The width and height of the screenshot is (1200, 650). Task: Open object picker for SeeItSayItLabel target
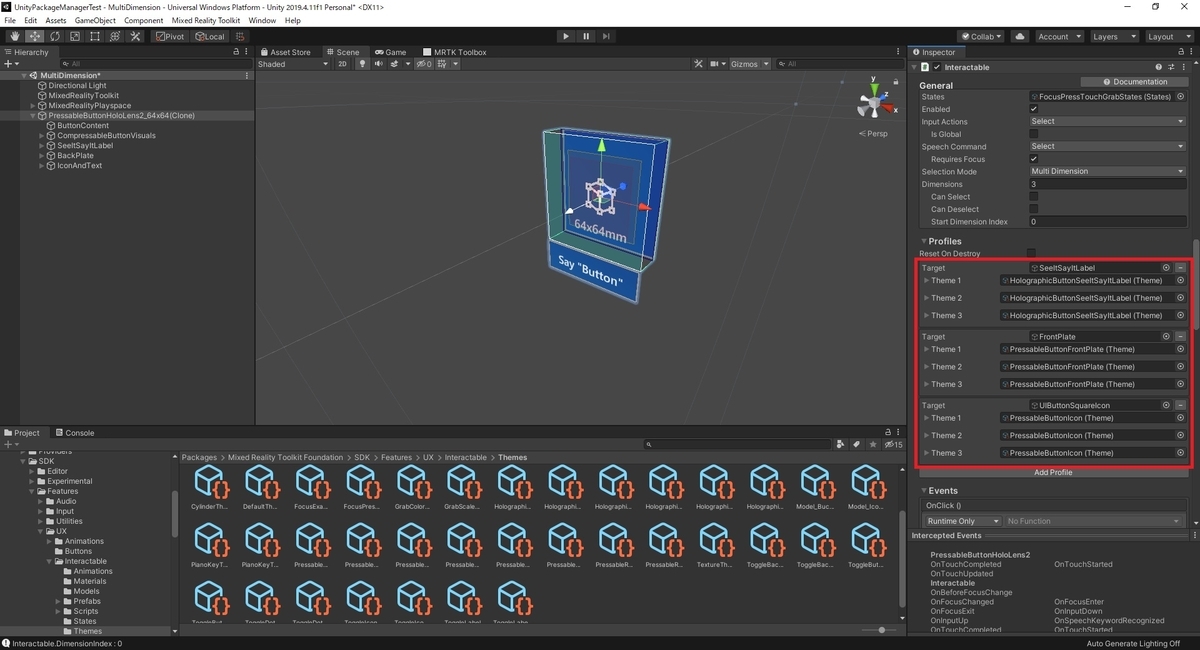pos(1166,268)
